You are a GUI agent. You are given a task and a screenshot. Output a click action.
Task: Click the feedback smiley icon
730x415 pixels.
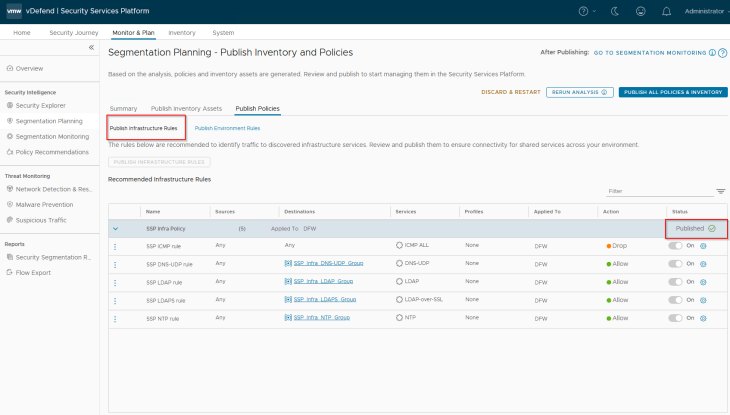(x=640, y=11)
